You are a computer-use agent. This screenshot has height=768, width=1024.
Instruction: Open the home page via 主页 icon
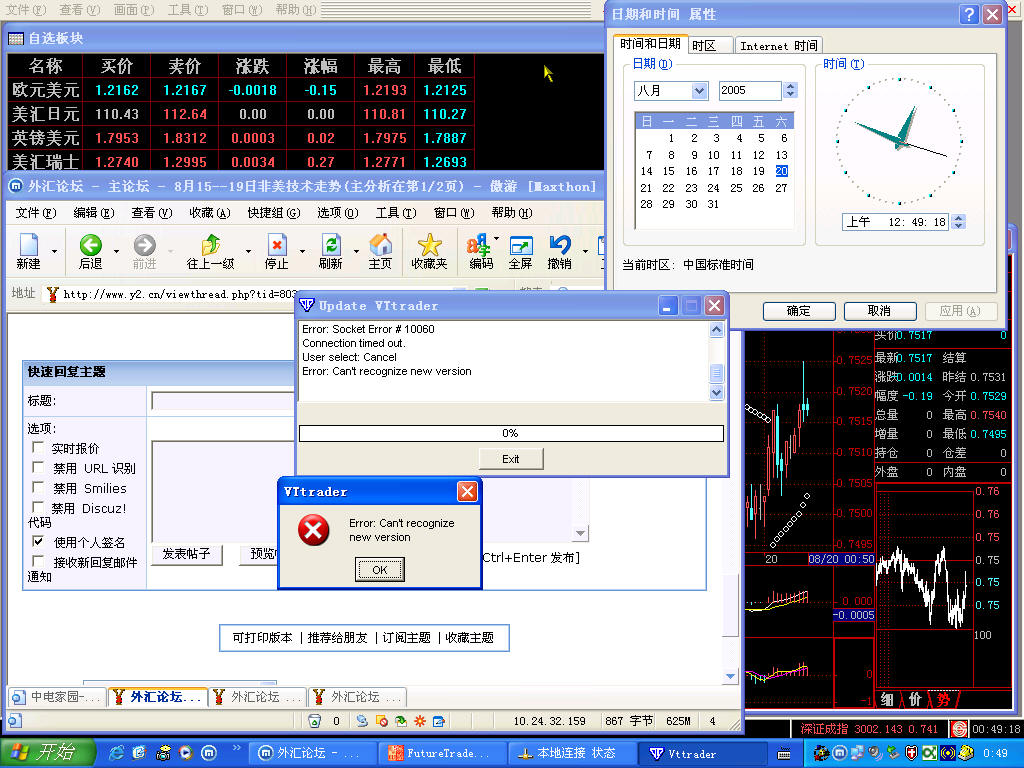[x=380, y=245]
